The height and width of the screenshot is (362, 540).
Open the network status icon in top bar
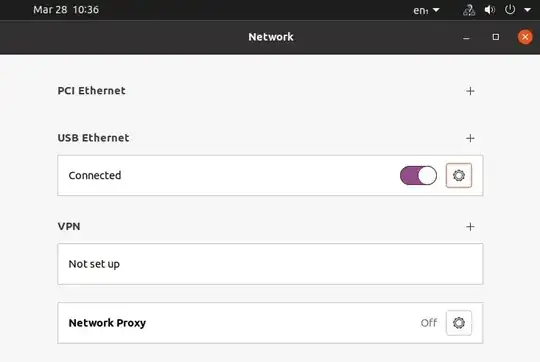tap(469, 10)
